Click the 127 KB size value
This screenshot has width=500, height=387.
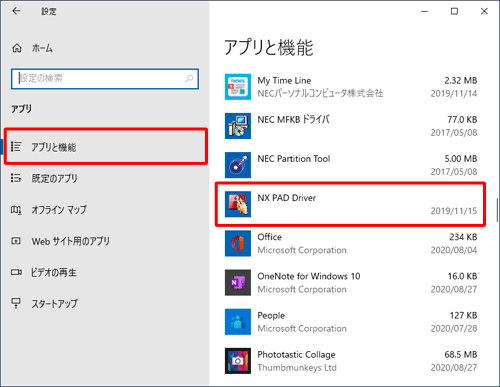point(463,315)
